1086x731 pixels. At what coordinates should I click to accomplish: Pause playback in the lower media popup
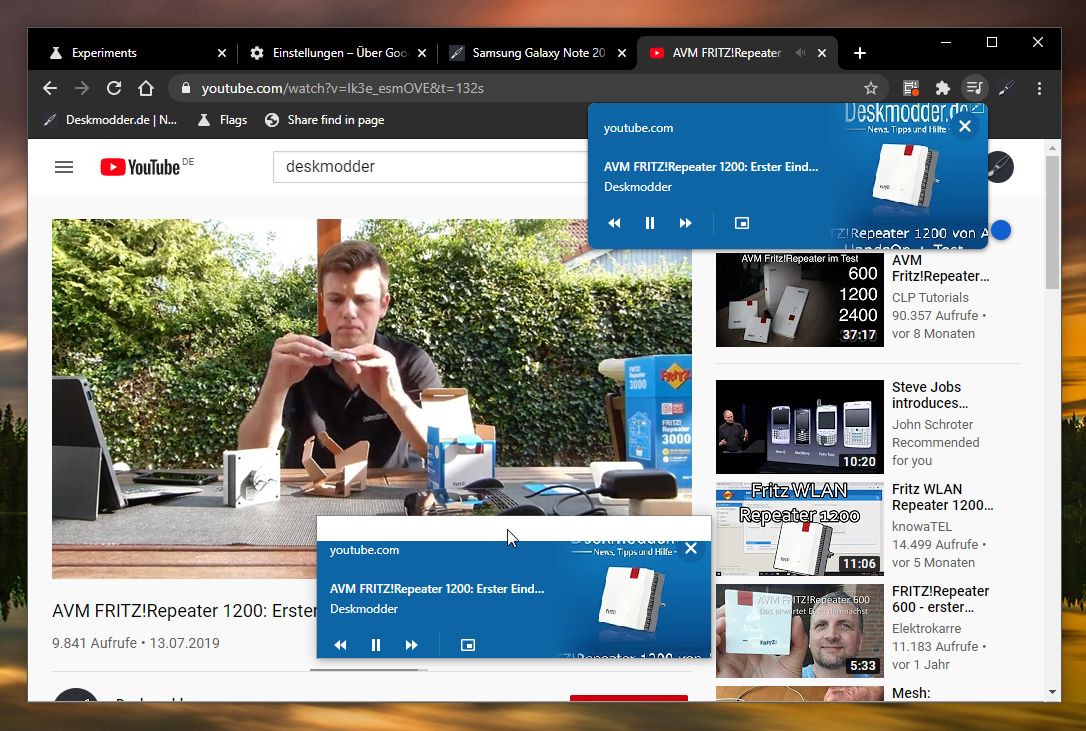(376, 645)
